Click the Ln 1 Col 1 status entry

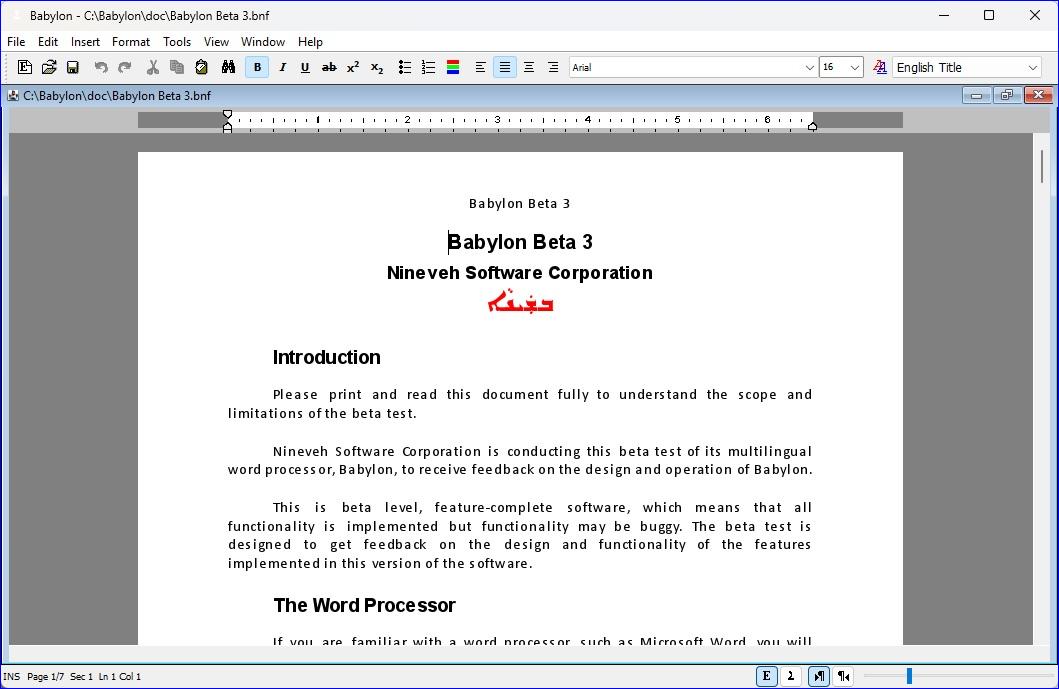[x=120, y=676]
